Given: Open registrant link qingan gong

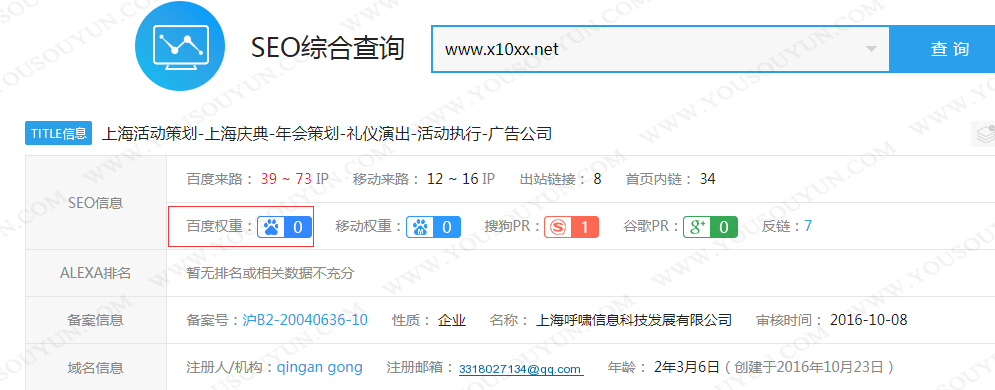Looking at the screenshot, I should click(x=320, y=367).
